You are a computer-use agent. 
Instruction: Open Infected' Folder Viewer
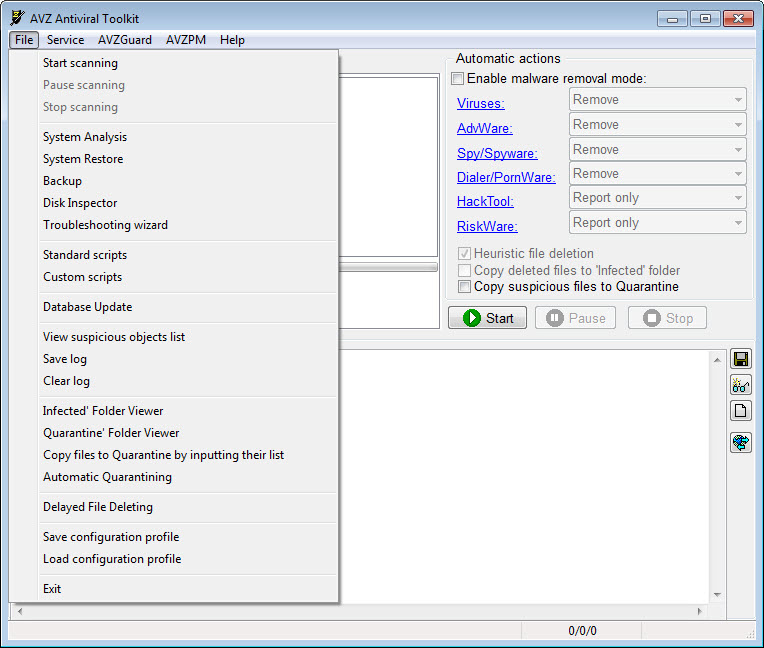[188, 411]
